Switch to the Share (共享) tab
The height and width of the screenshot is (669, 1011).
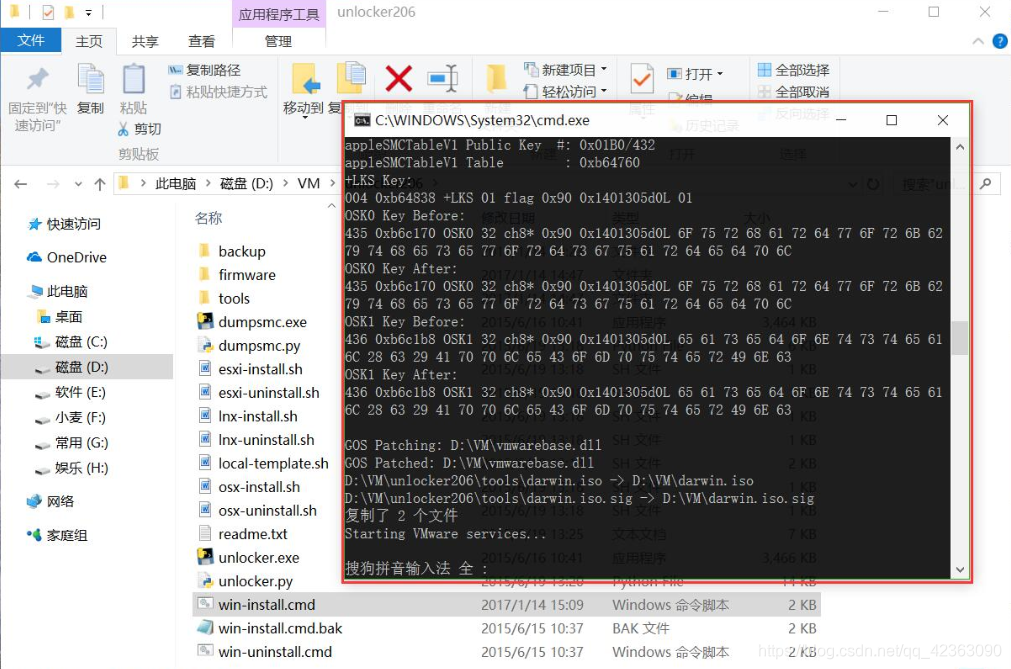(145, 41)
